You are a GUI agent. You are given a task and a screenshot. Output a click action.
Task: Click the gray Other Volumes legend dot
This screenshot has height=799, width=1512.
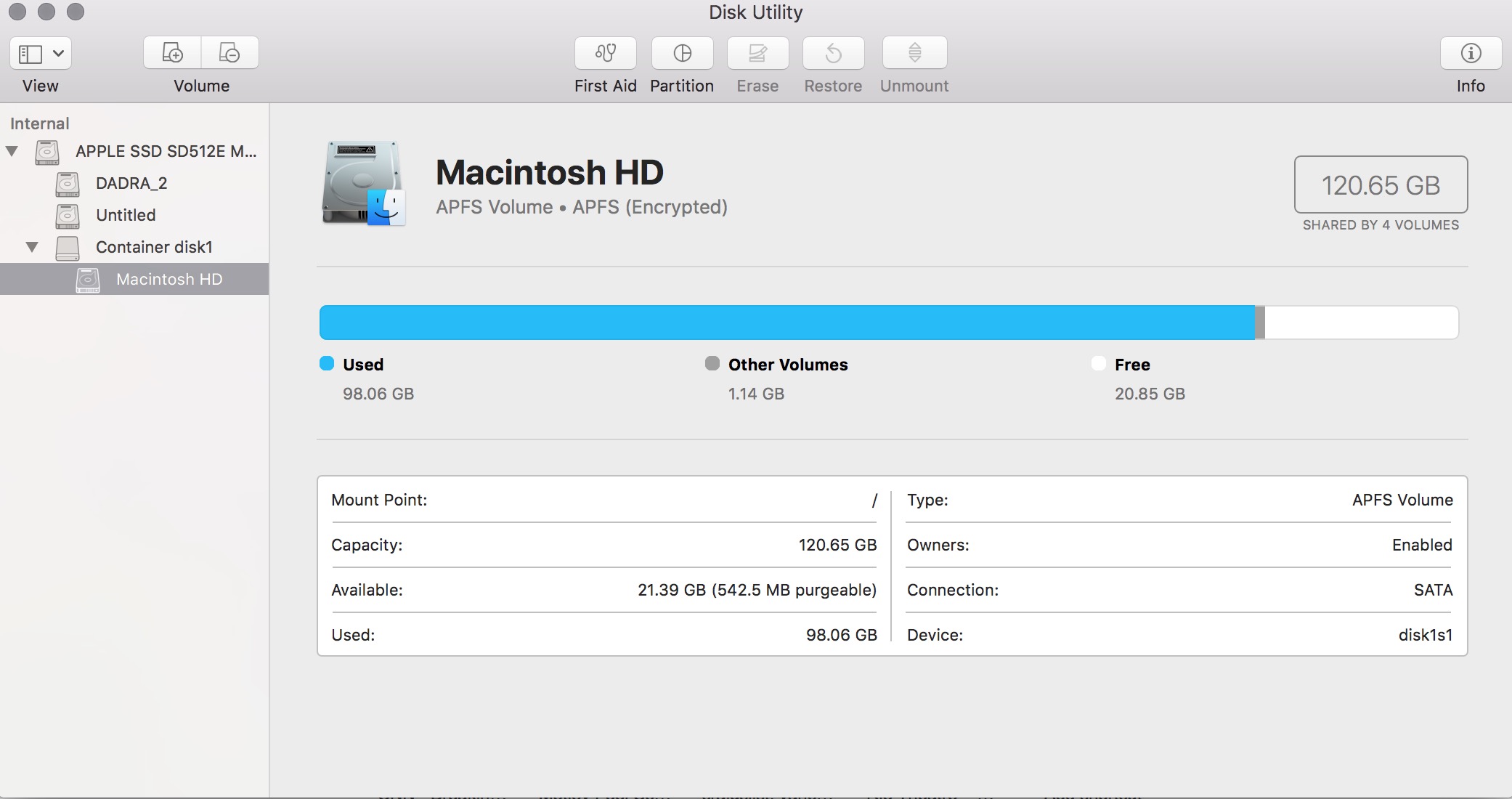pos(712,363)
